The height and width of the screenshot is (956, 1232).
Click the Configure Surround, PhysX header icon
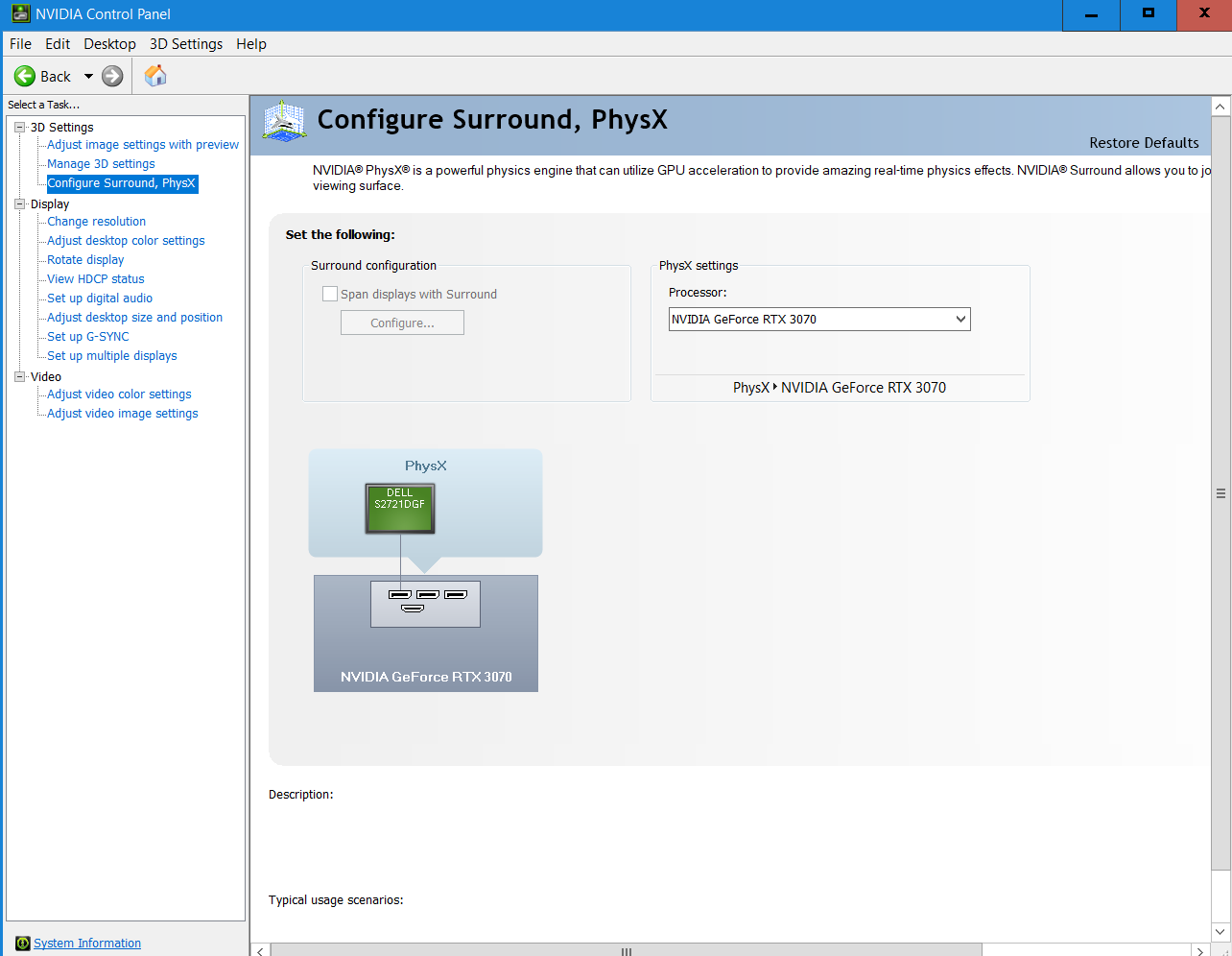point(284,122)
